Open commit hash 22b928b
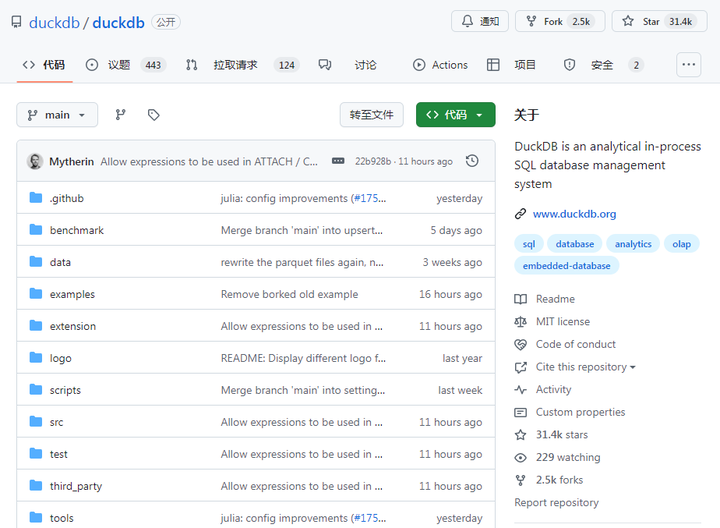 pos(373,161)
